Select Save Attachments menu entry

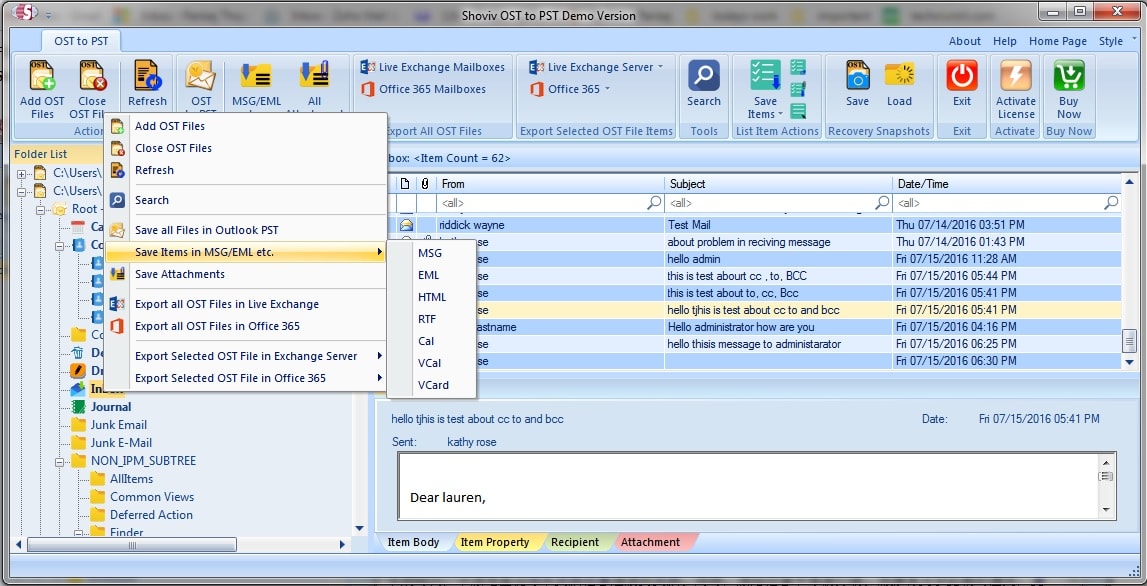click(x=245, y=274)
